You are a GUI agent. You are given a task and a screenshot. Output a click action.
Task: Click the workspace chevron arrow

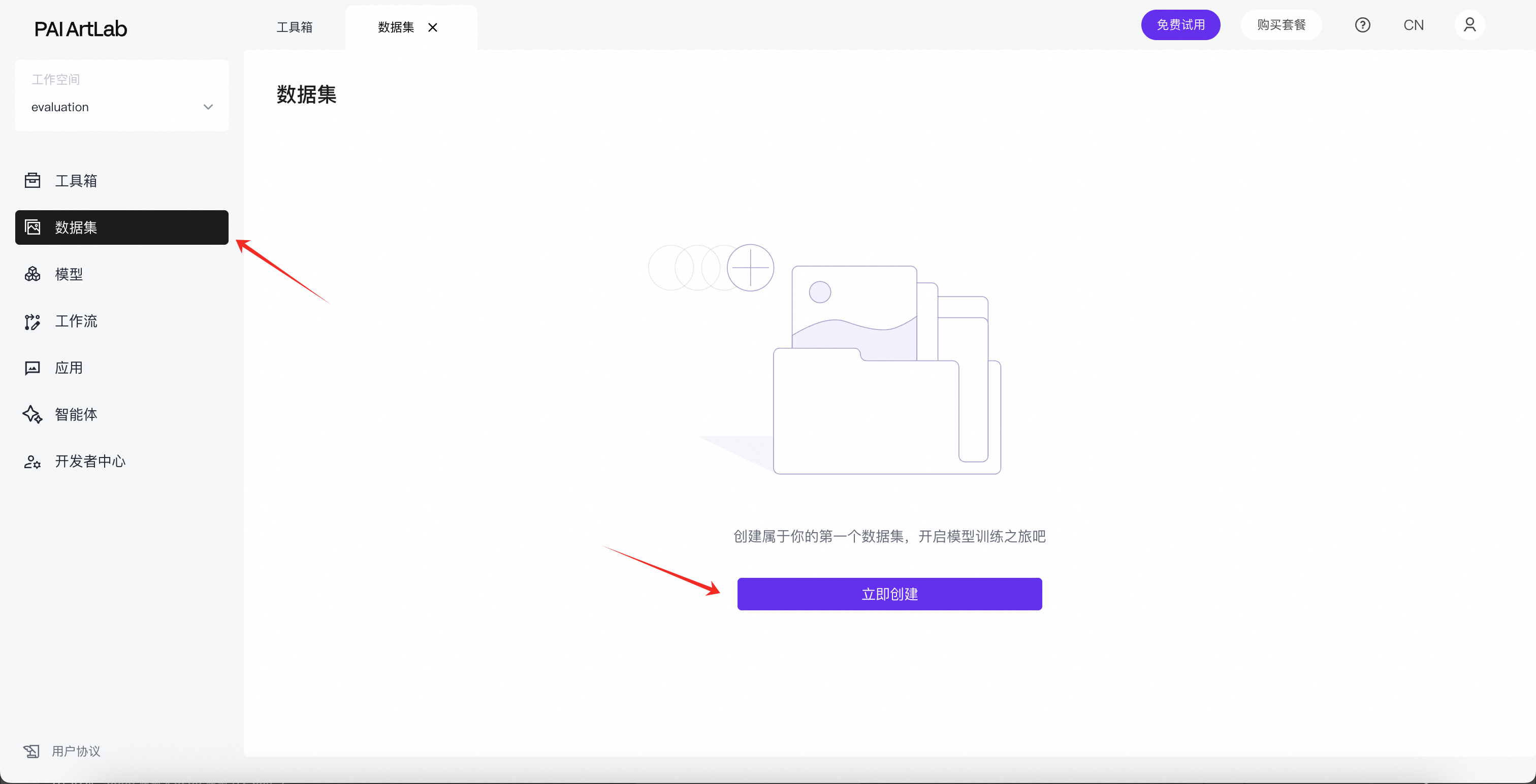coord(208,107)
